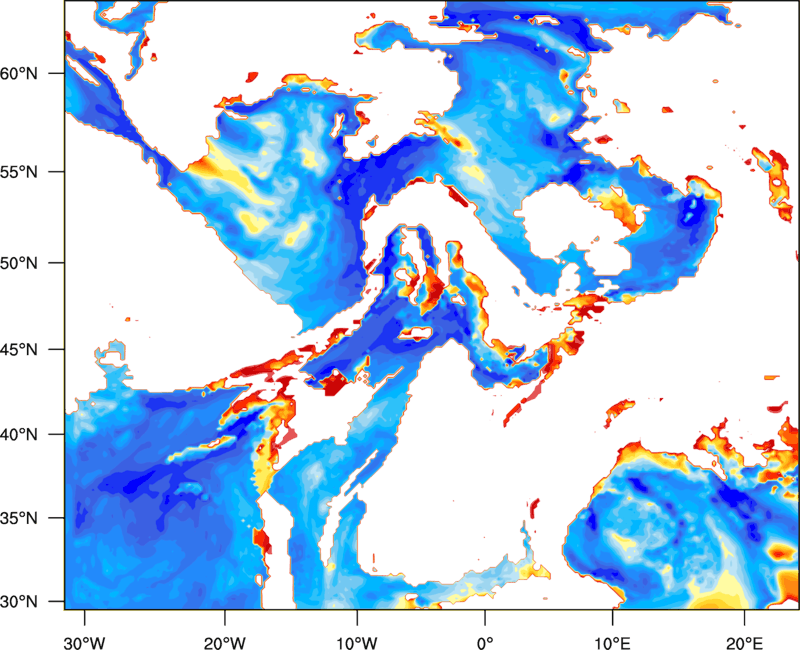800x650 pixels.
Task: Click the 50°N latitude label
Action: [19, 263]
